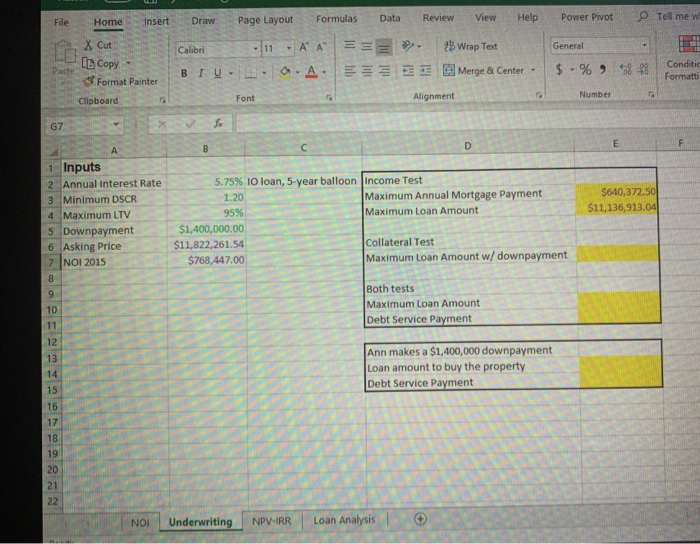This screenshot has height=544, width=700.
Task: Click the Tell me search magnifier
Action: 642,17
